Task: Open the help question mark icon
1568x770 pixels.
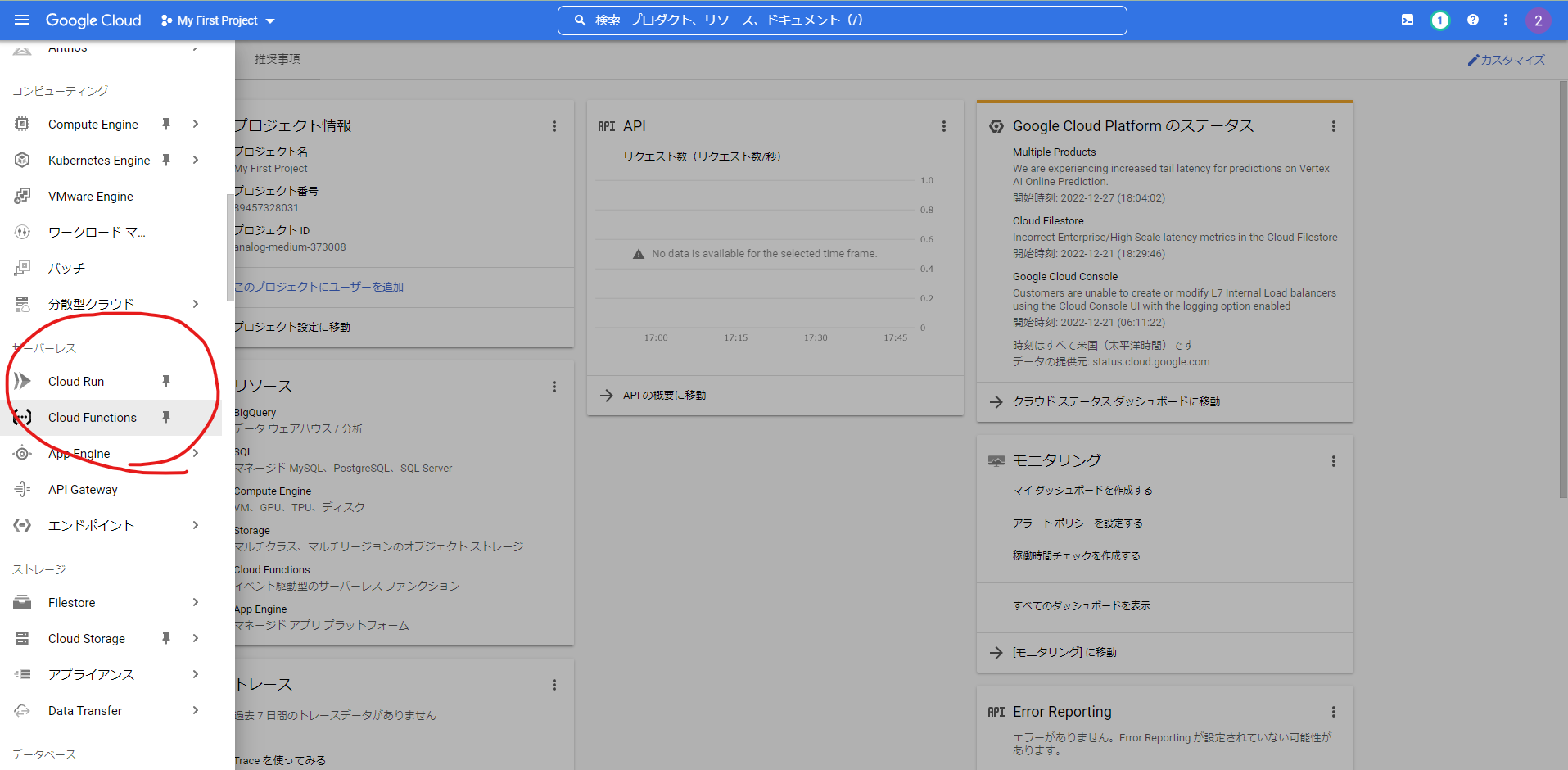Action: click(1473, 20)
